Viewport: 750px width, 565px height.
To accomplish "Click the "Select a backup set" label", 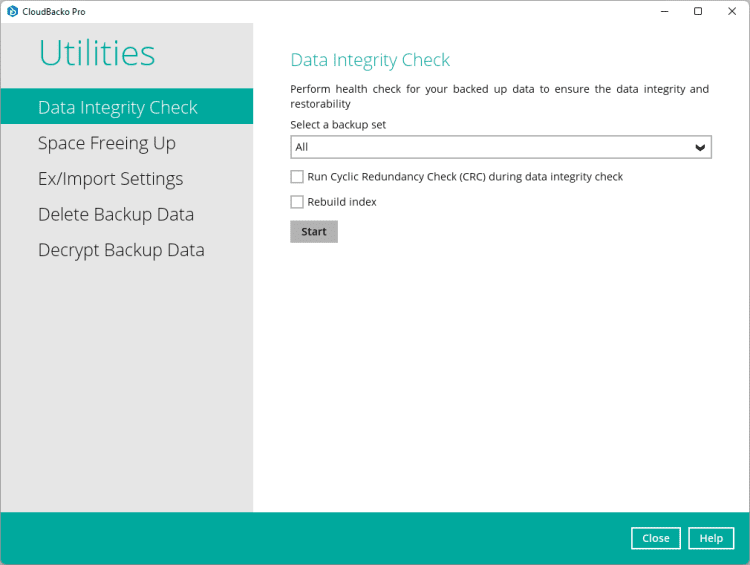I will pyautogui.click(x=338, y=125).
